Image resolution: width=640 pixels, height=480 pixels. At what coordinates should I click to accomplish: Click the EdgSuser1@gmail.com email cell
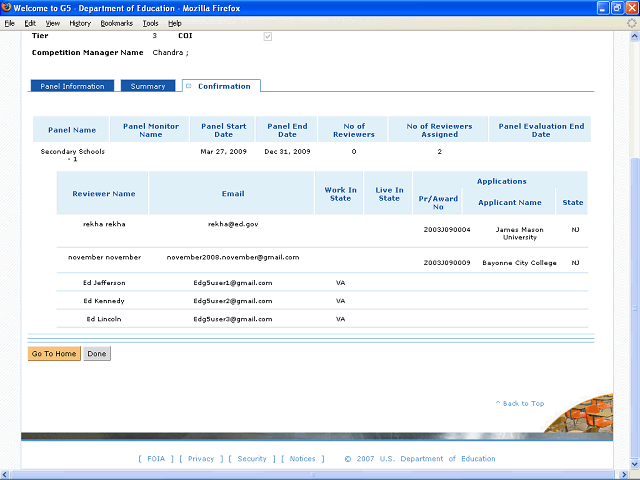coord(233,282)
